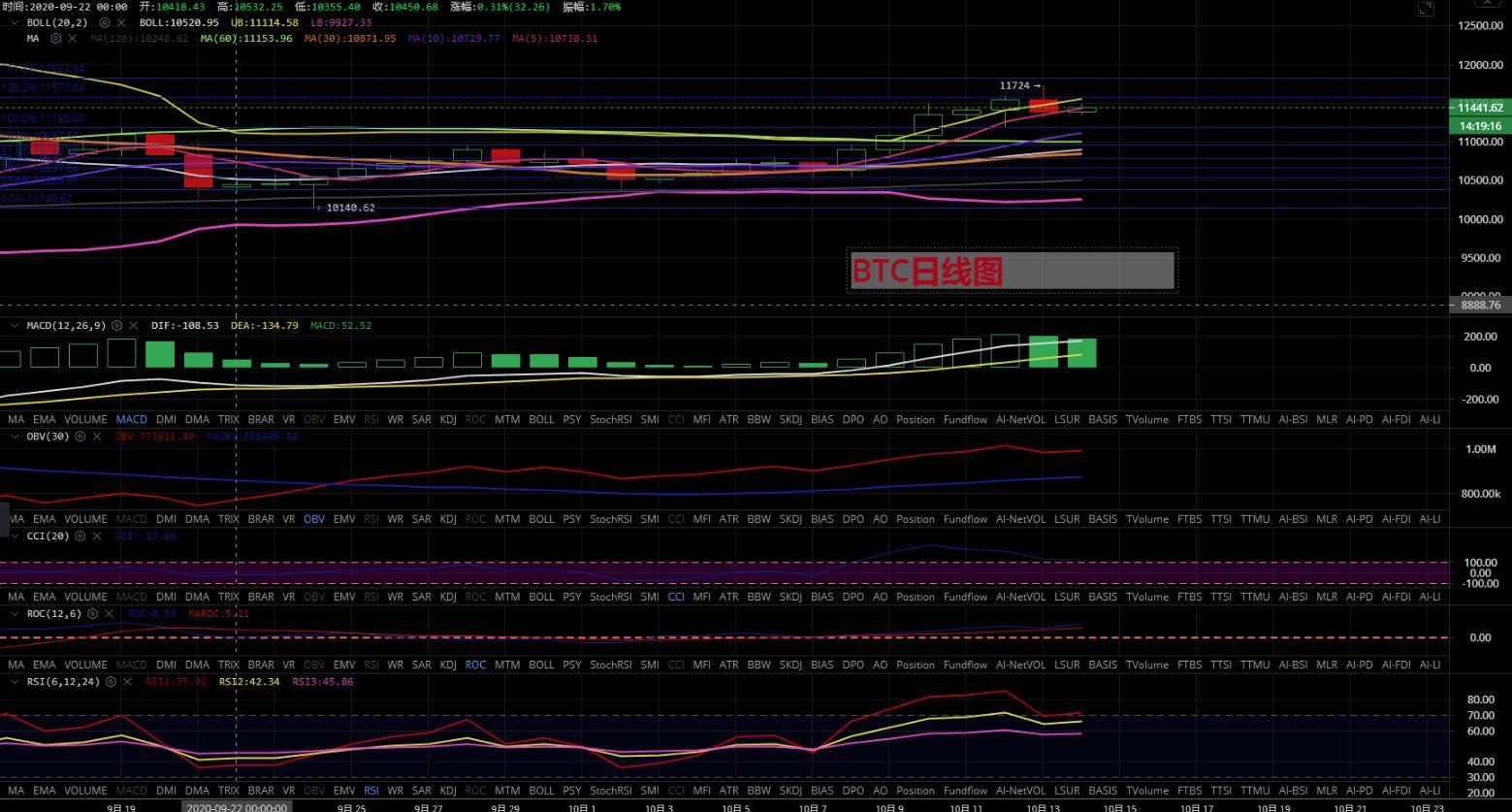Select StochRSI tab below the OBV panel

point(610,519)
